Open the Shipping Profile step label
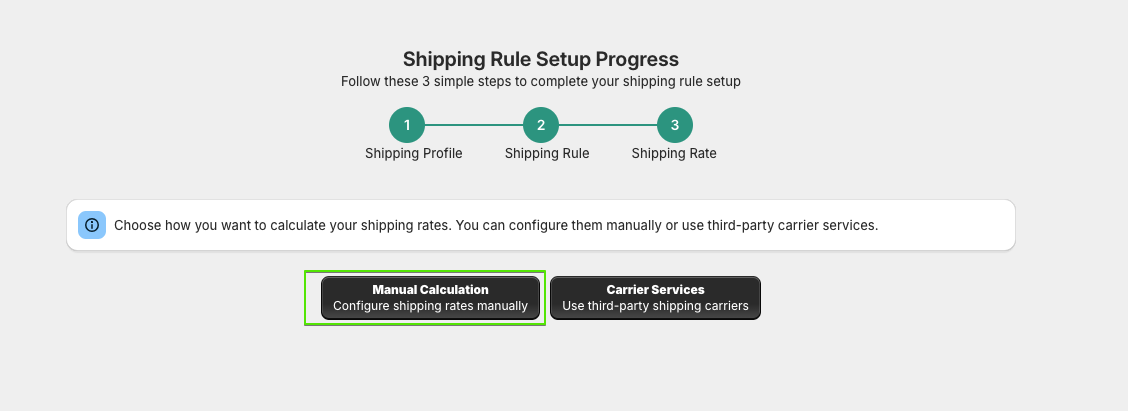The width and height of the screenshot is (1128, 411). (414, 153)
